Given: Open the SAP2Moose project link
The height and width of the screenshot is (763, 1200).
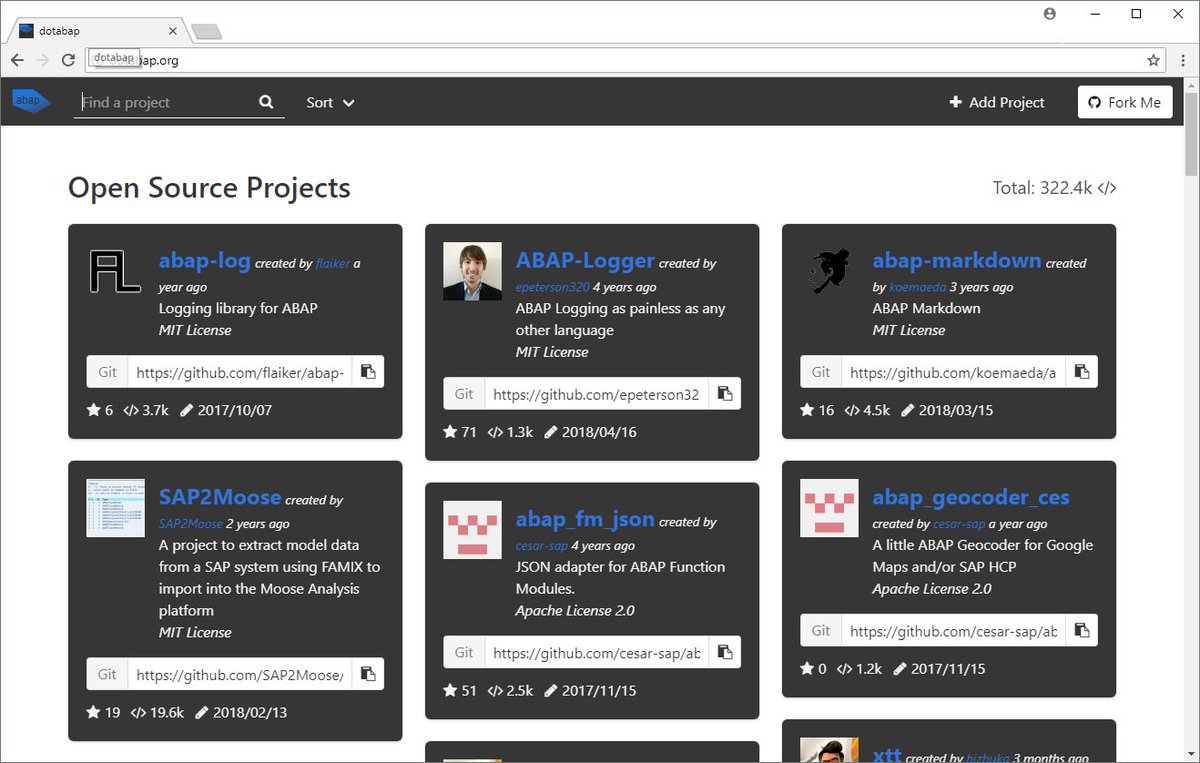Looking at the screenshot, I should pos(220,497).
